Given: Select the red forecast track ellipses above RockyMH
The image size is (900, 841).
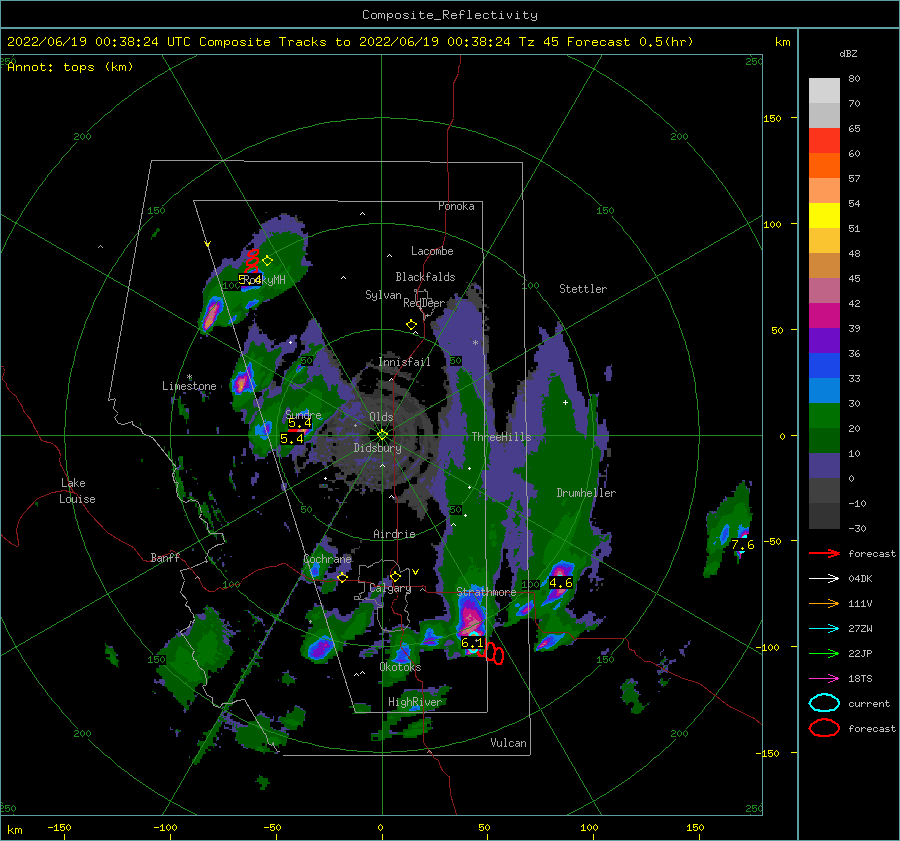Looking at the screenshot, I should click(252, 262).
